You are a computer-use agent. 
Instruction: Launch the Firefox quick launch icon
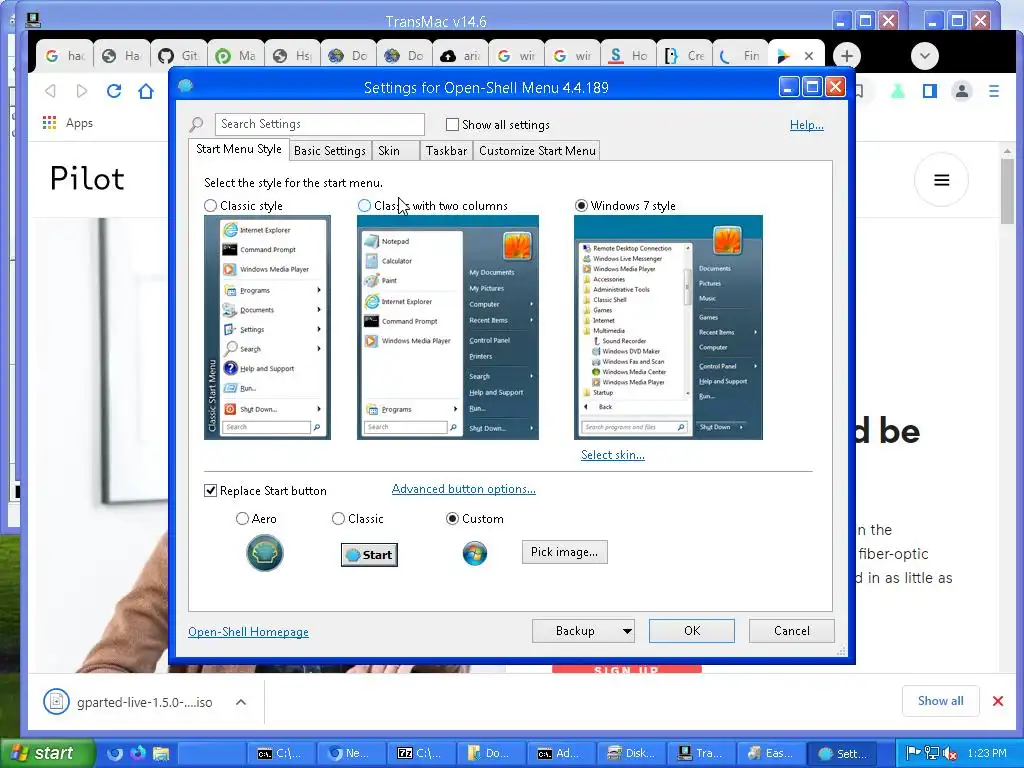[x=138, y=753]
